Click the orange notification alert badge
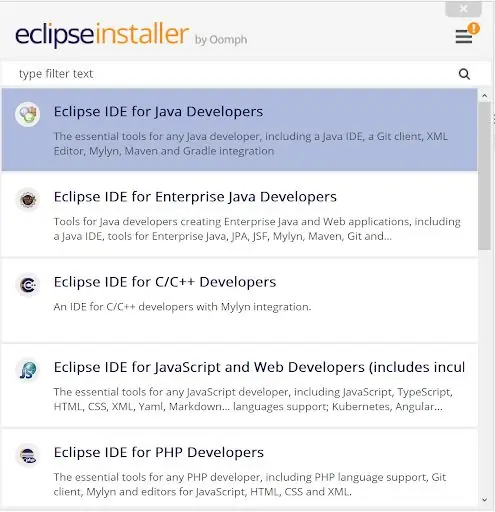This screenshot has height=512, width=495. point(473,28)
